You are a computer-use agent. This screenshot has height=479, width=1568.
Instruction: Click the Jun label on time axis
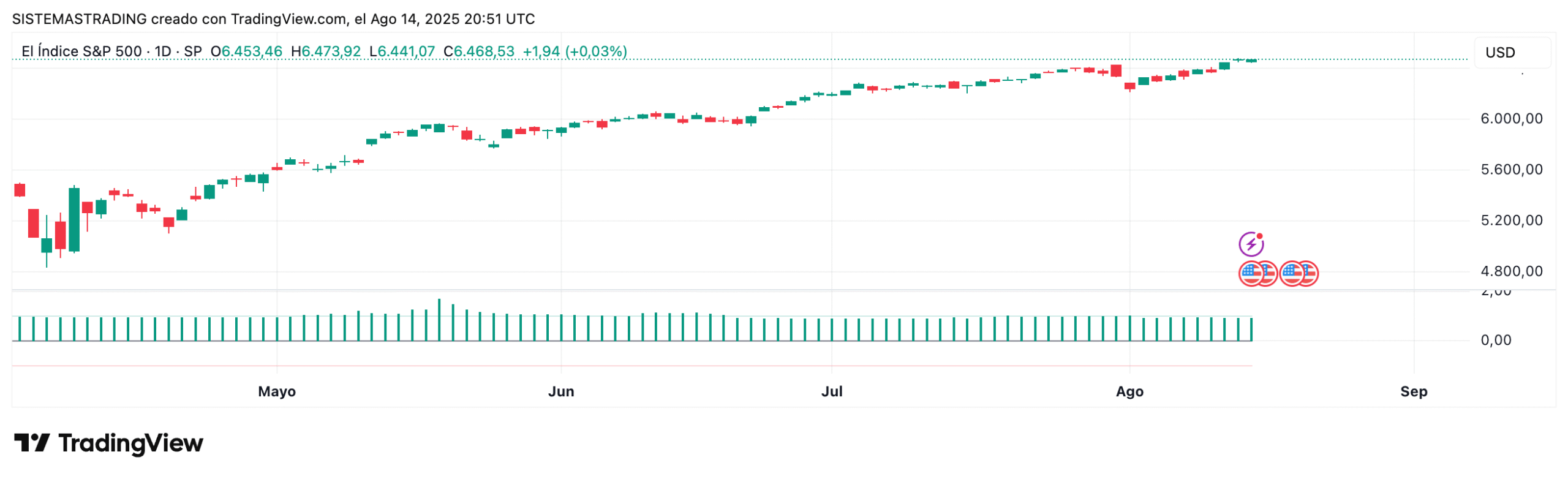tap(560, 391)
